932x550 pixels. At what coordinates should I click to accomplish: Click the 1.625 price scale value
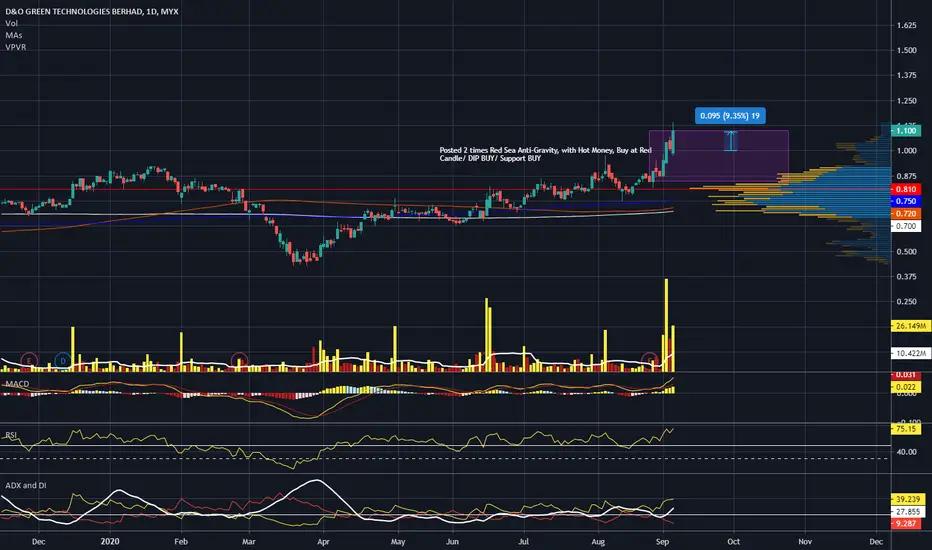(906, 25)
